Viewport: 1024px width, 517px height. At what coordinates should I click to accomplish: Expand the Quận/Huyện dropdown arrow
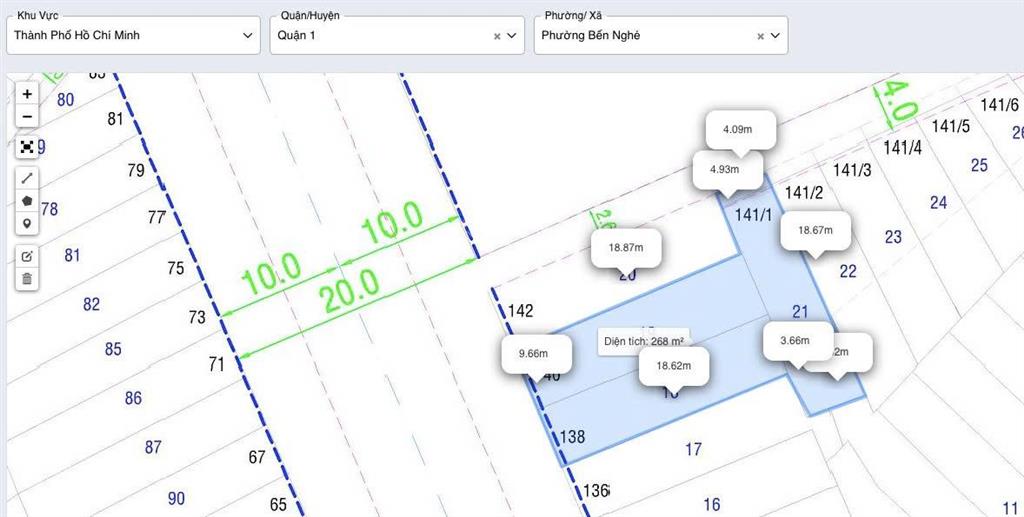[512, 35]
